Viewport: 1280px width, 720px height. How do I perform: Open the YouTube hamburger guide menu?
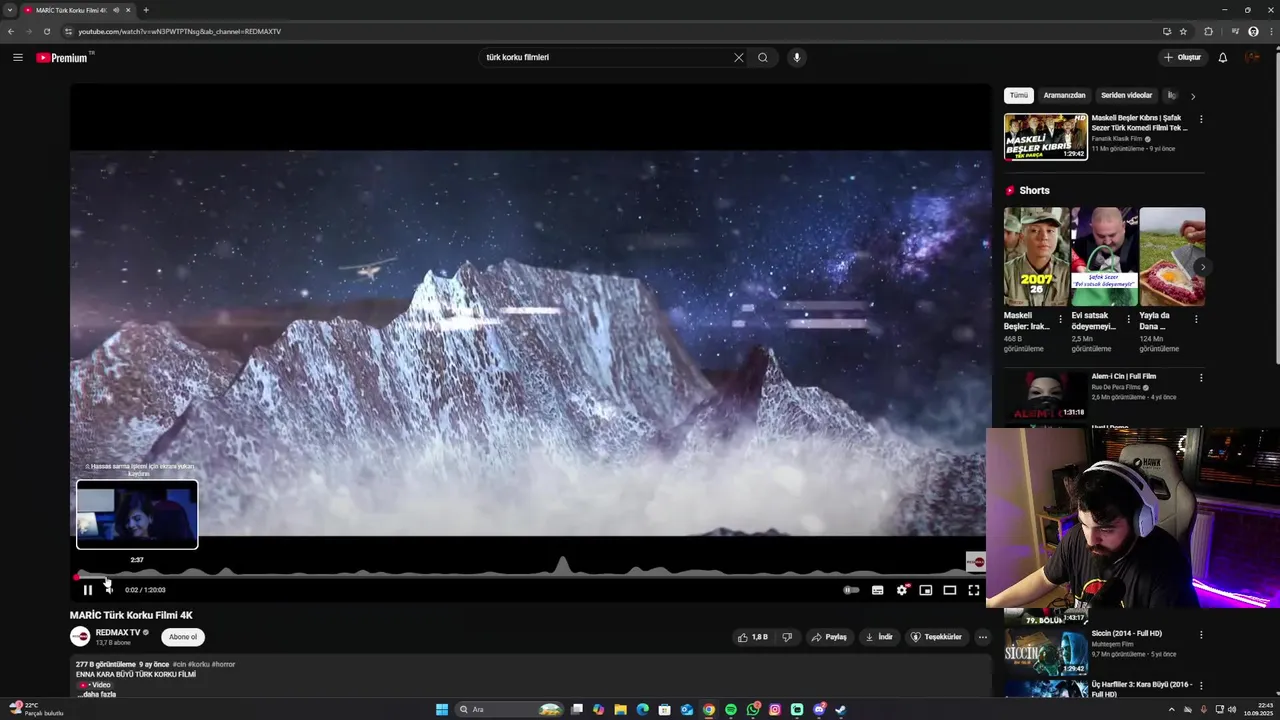pyautogui.click(x=18, y=57)
